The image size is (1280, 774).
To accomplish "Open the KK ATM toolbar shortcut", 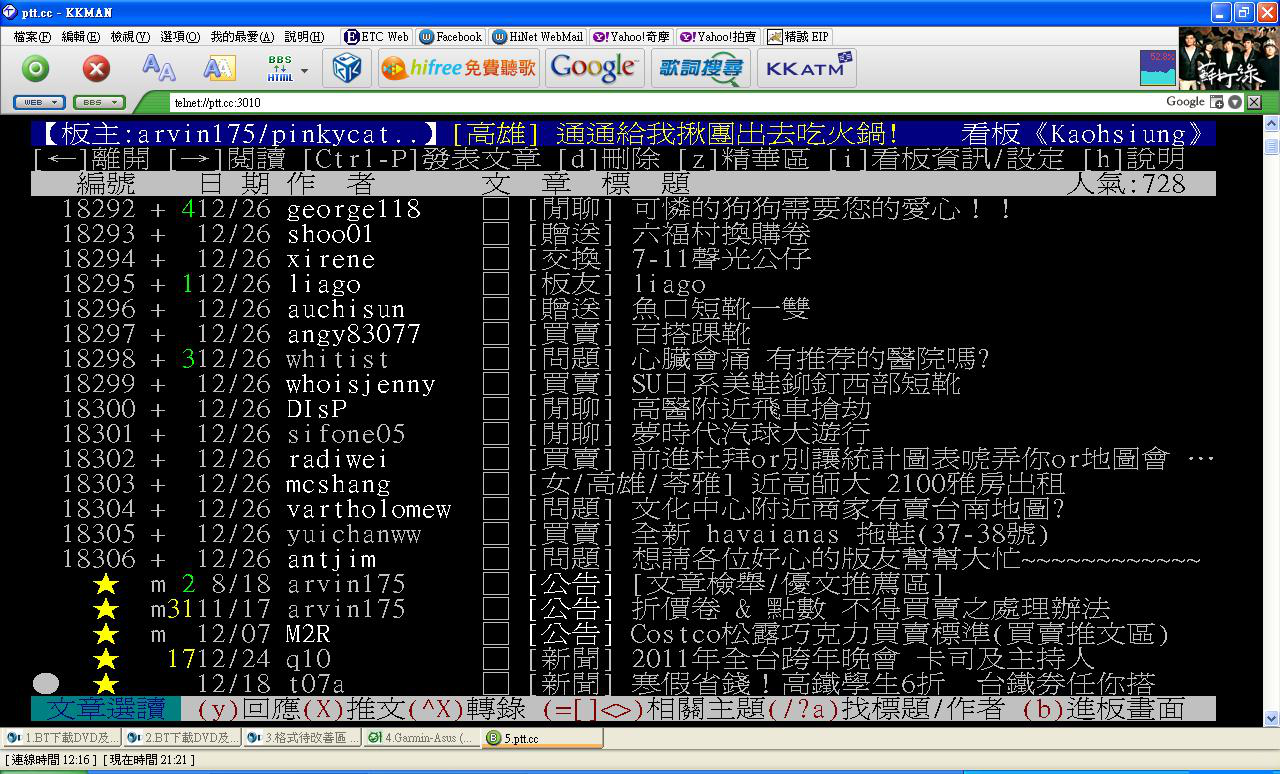I will tap(806, 68).
